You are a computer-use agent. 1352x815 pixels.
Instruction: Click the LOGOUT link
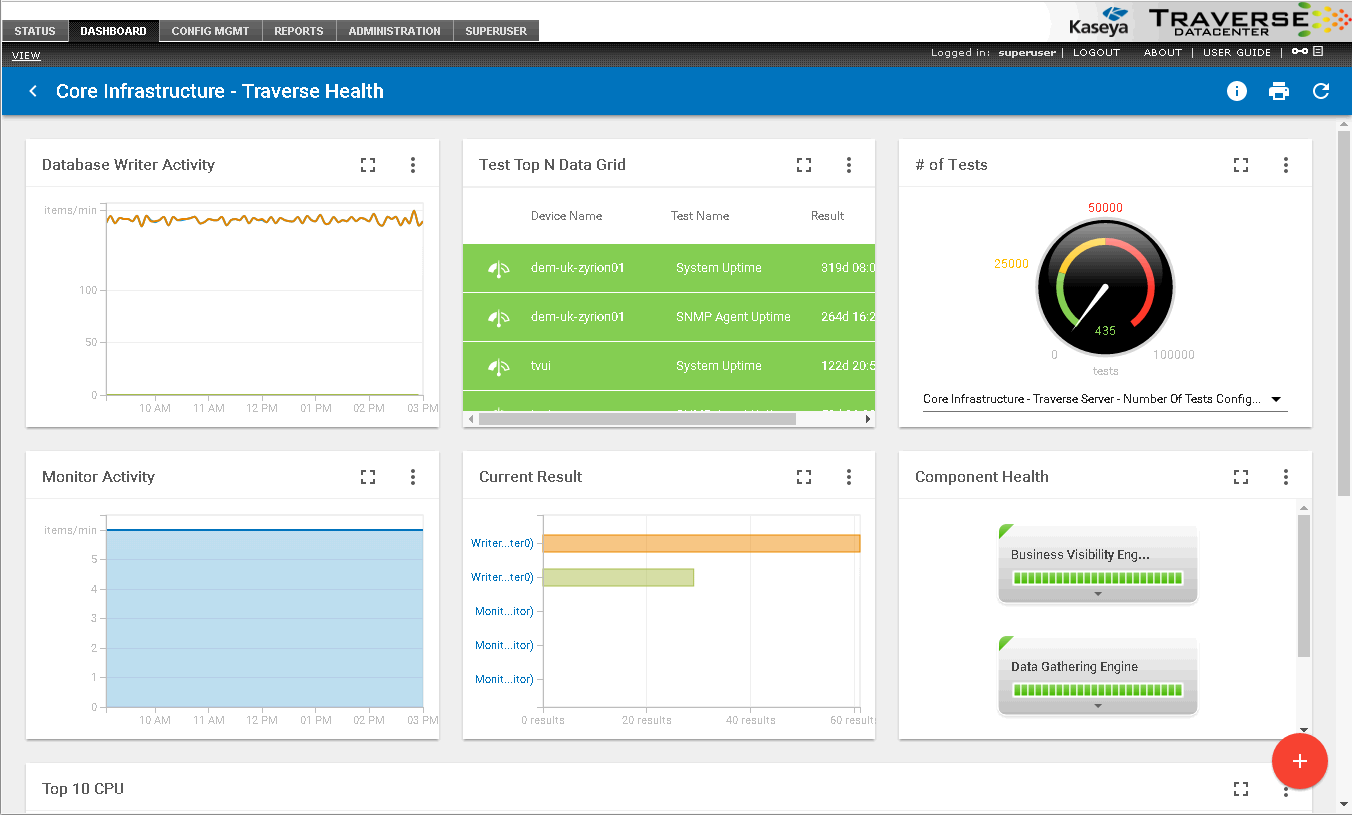tap(1096, 52)
